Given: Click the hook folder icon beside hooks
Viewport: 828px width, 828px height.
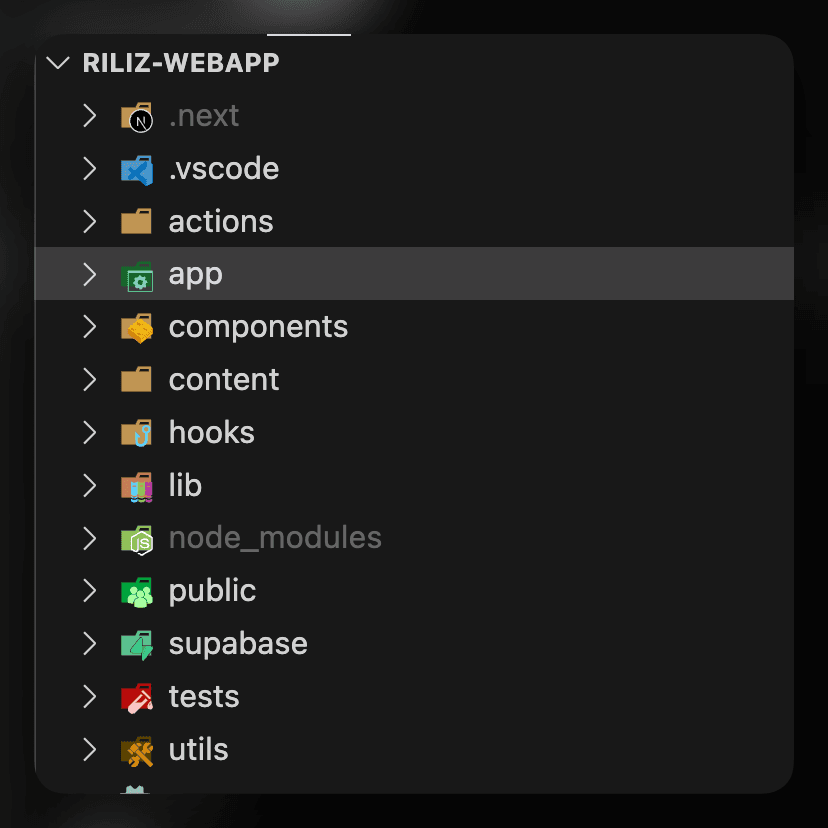Looking at the screenshot, I should 136,434.
